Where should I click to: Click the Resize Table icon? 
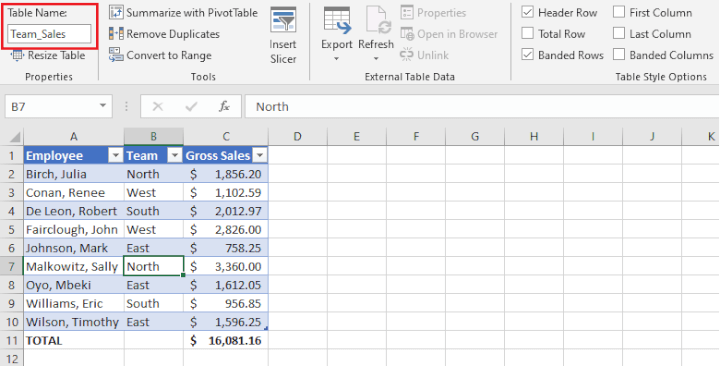pyautogui.click(x=18, y=56)
